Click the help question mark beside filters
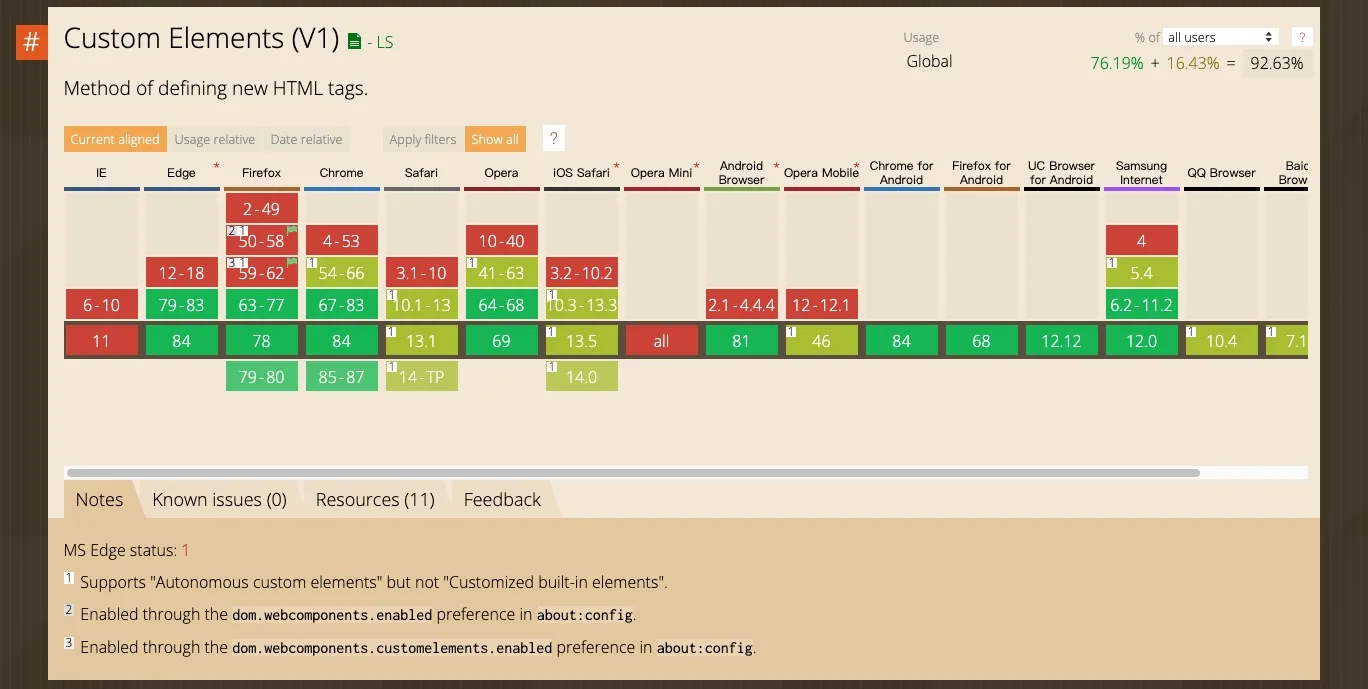The image size is (1368, 689). coord(553,139)
